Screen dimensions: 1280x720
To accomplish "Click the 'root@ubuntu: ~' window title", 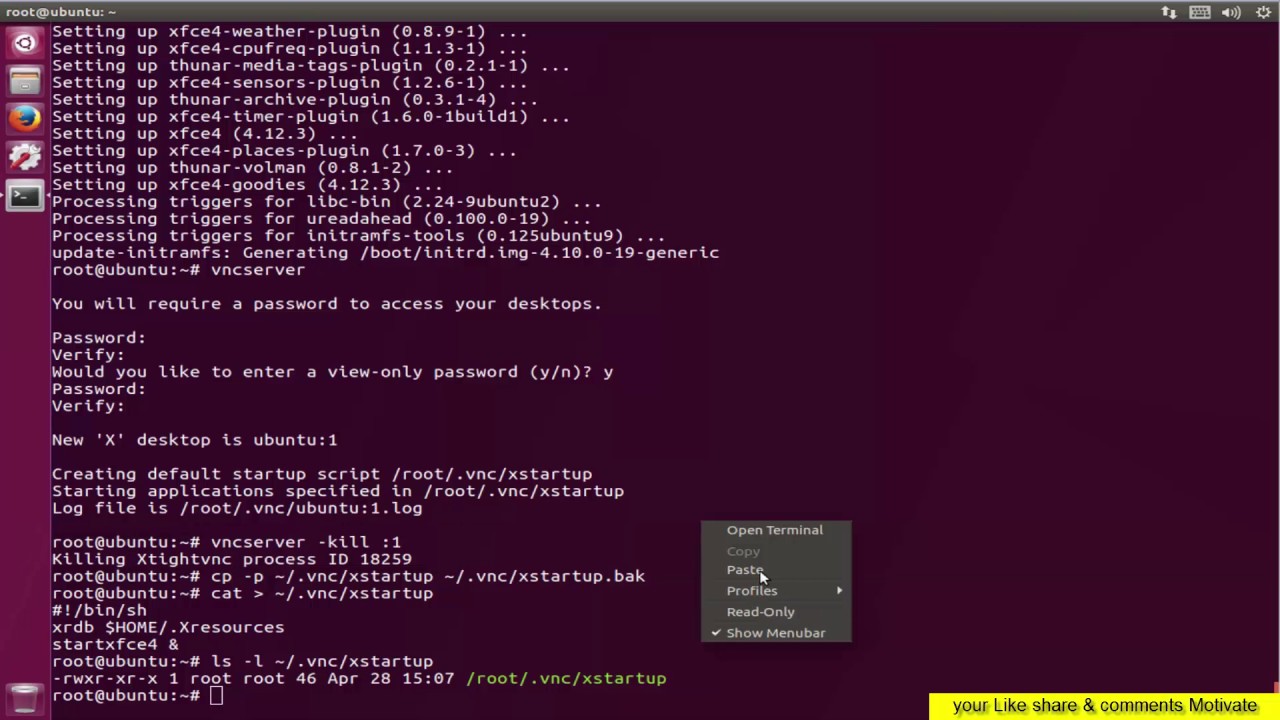I will (x=61, y=12).
